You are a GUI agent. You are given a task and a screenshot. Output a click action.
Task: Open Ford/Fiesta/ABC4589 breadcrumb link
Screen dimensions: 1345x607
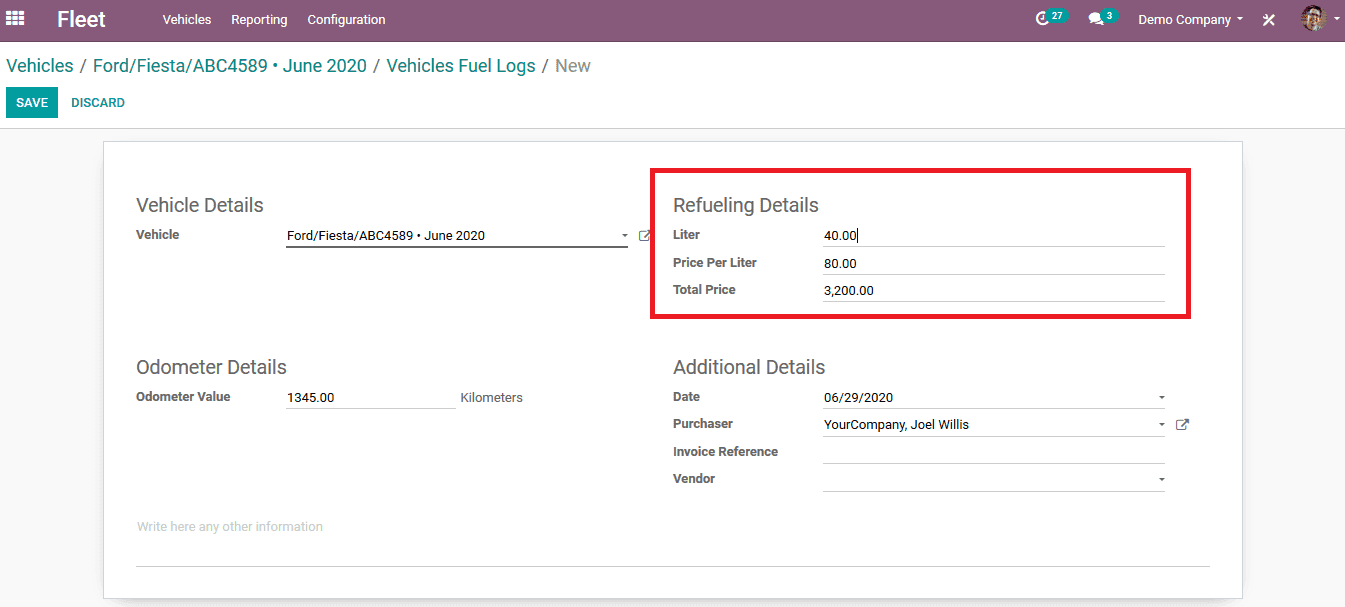(x=230, y=66)
